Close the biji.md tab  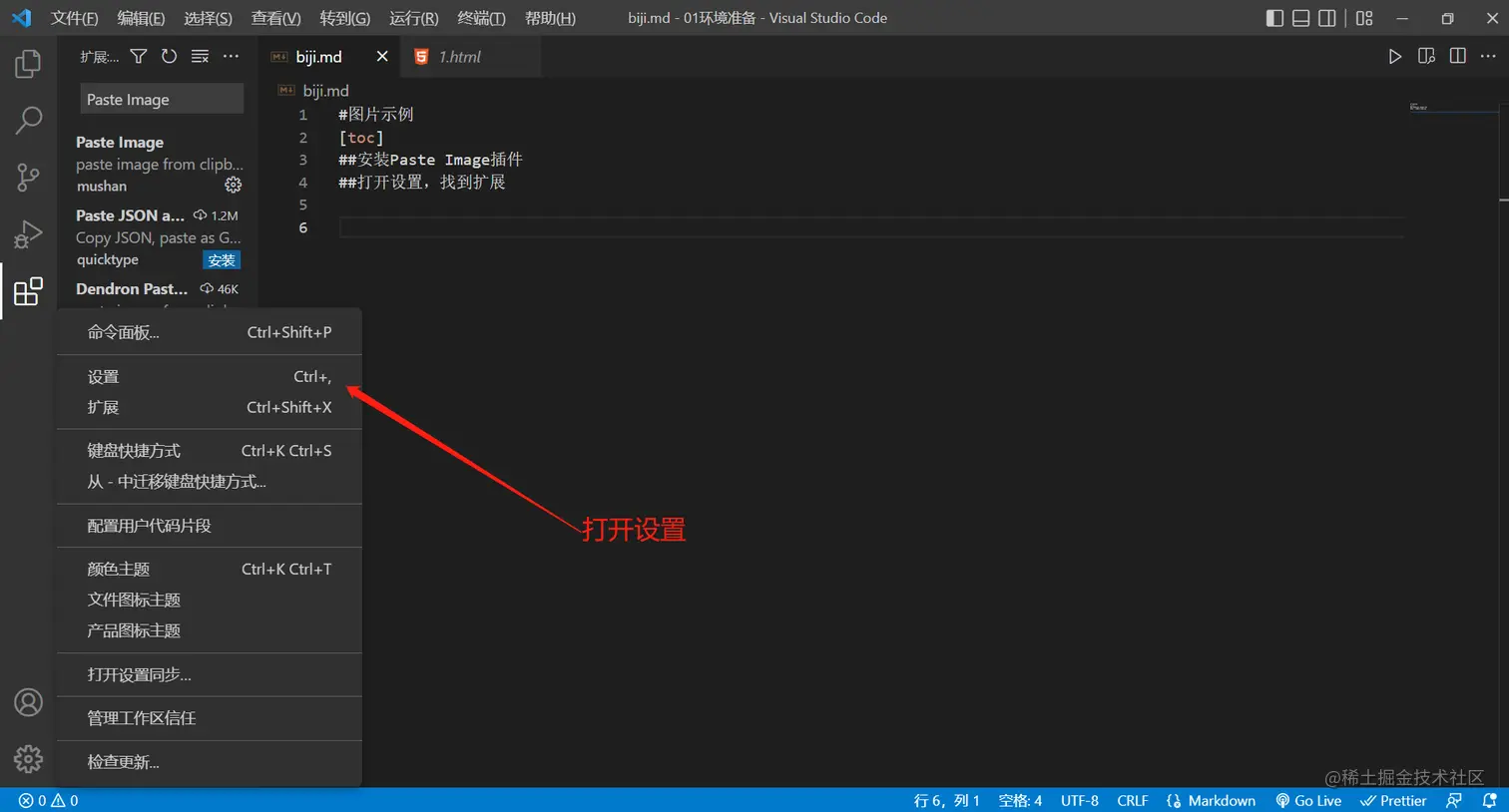tap(381, 57)
